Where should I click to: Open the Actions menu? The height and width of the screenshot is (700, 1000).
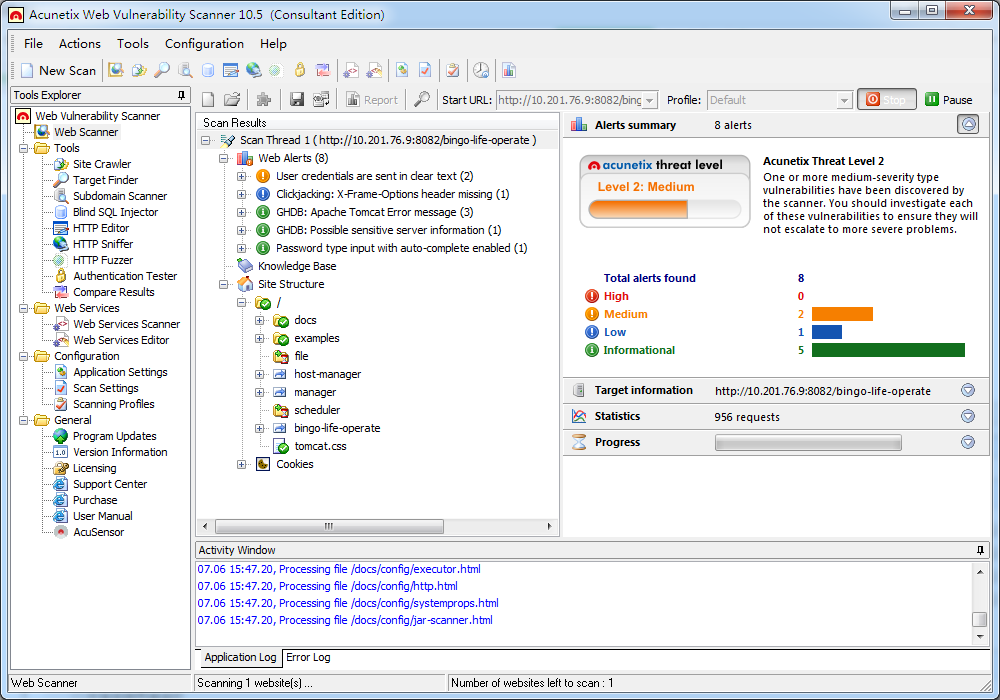[x=80, y=43]
